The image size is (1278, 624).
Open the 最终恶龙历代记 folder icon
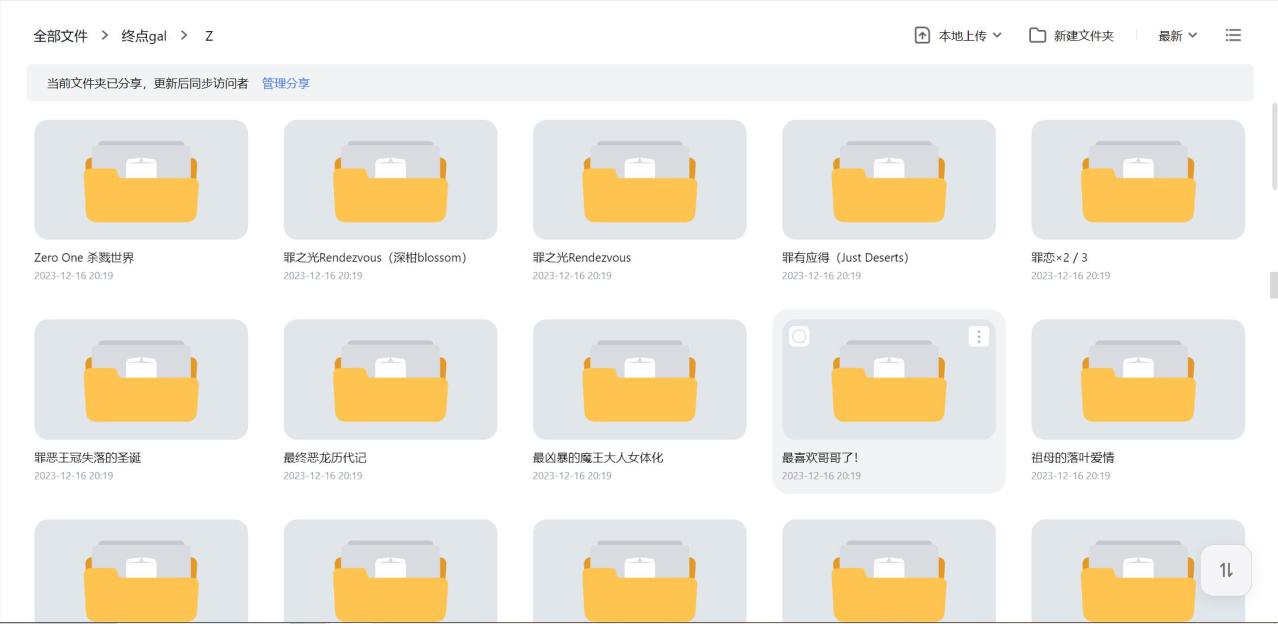[x=390, y=380]
